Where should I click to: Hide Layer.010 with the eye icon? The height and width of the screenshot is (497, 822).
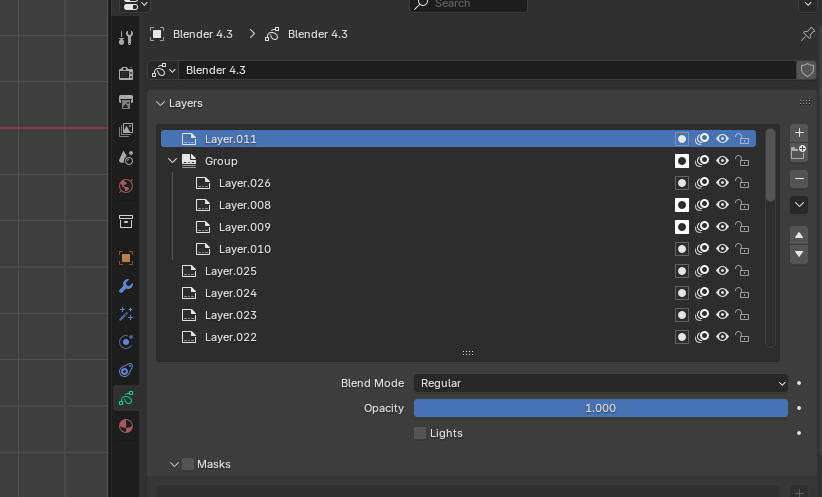point(722,249)
